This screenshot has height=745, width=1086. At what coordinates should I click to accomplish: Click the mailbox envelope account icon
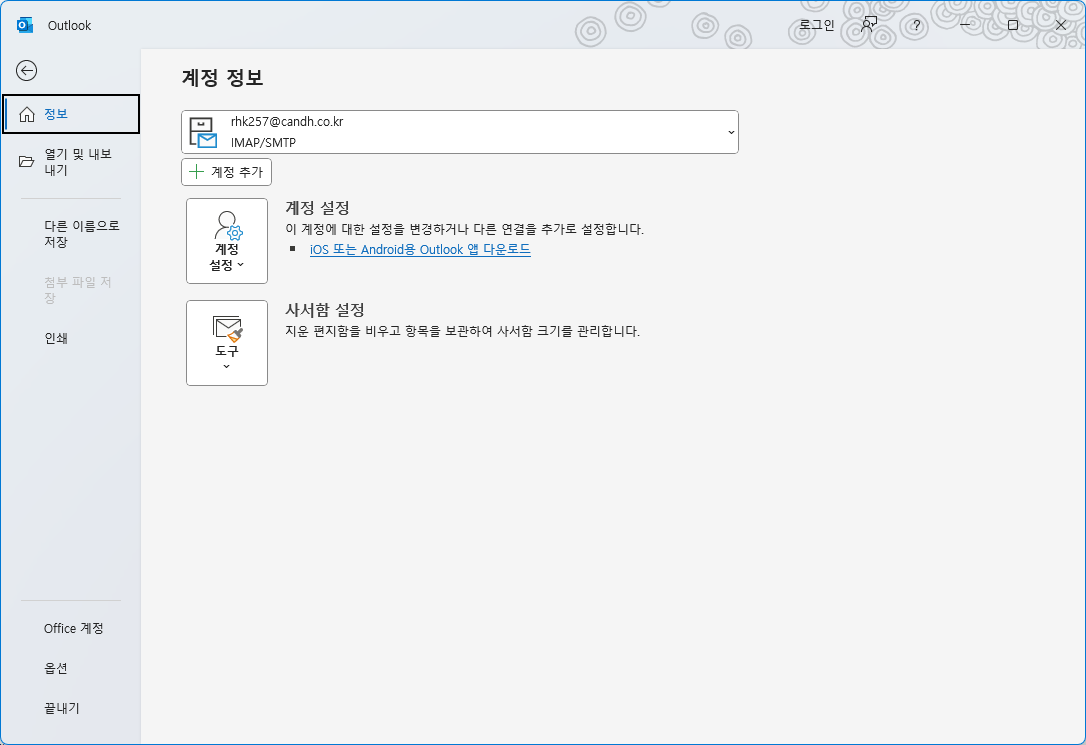[x=203, y=133]
